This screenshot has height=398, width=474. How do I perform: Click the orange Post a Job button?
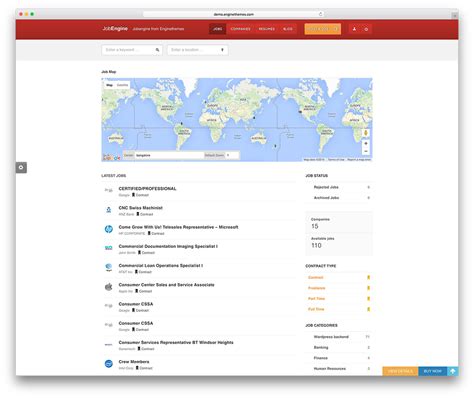point(322,29)
